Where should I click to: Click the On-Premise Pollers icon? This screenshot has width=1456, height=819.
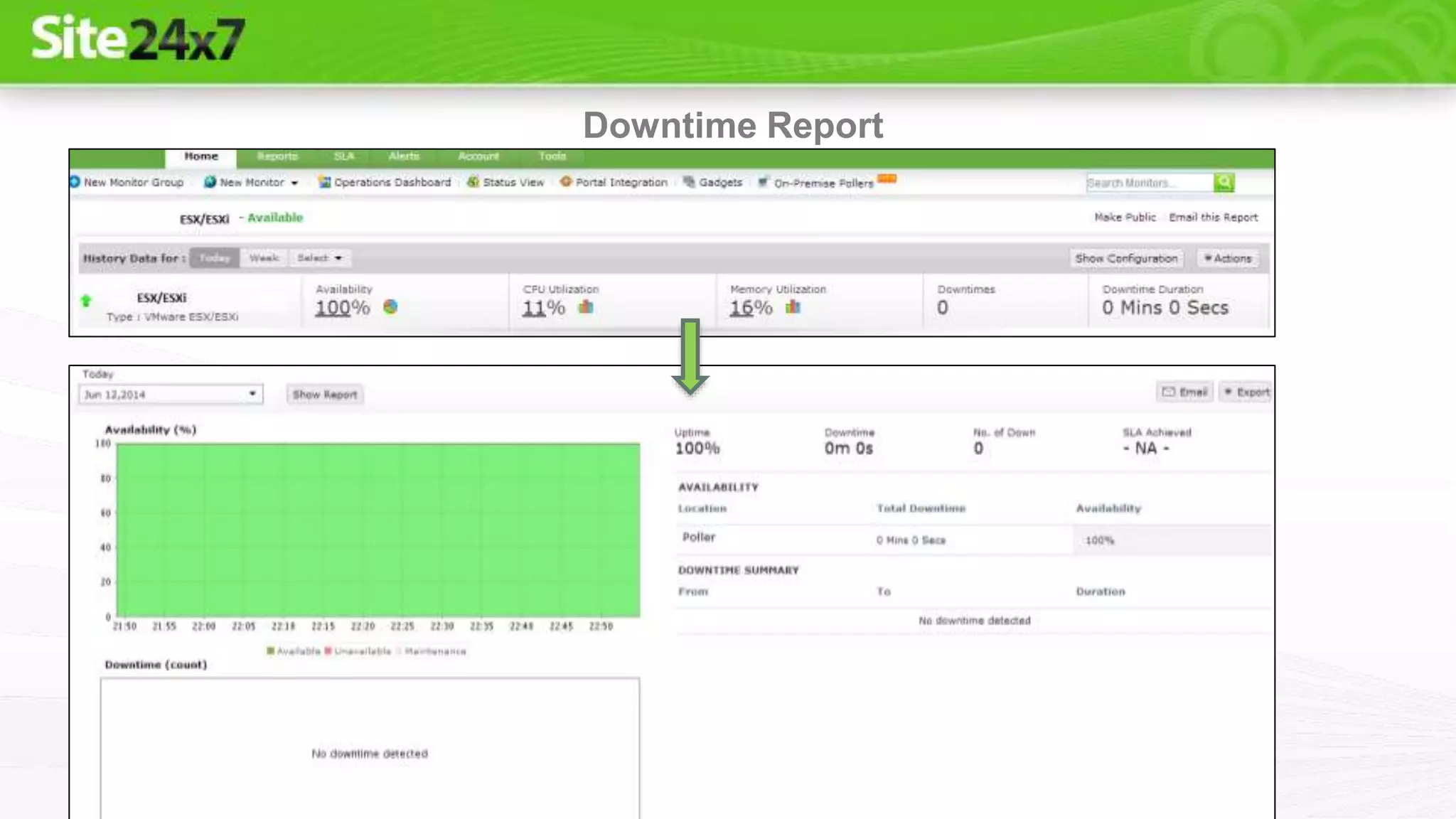[764, 182]
